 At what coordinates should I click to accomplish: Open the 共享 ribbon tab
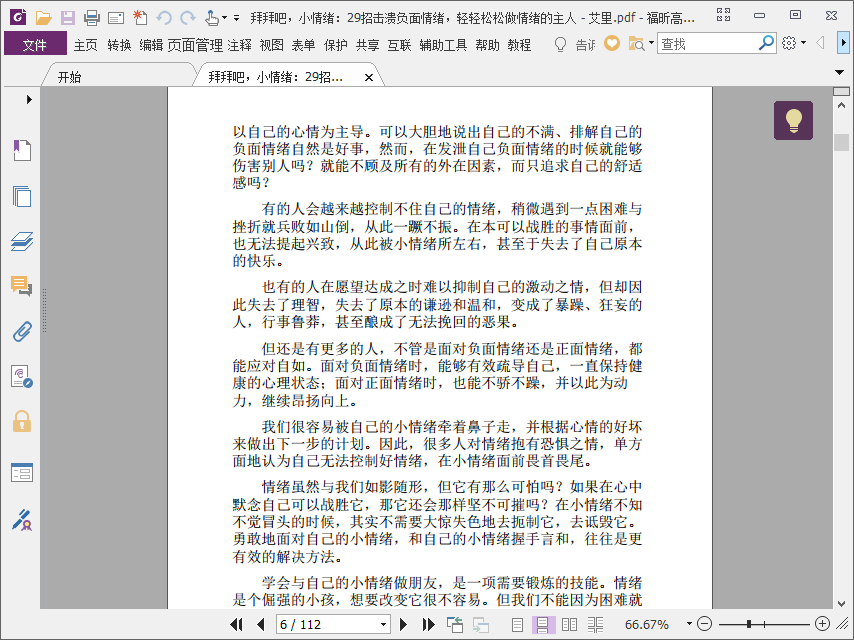coord(368,45)
